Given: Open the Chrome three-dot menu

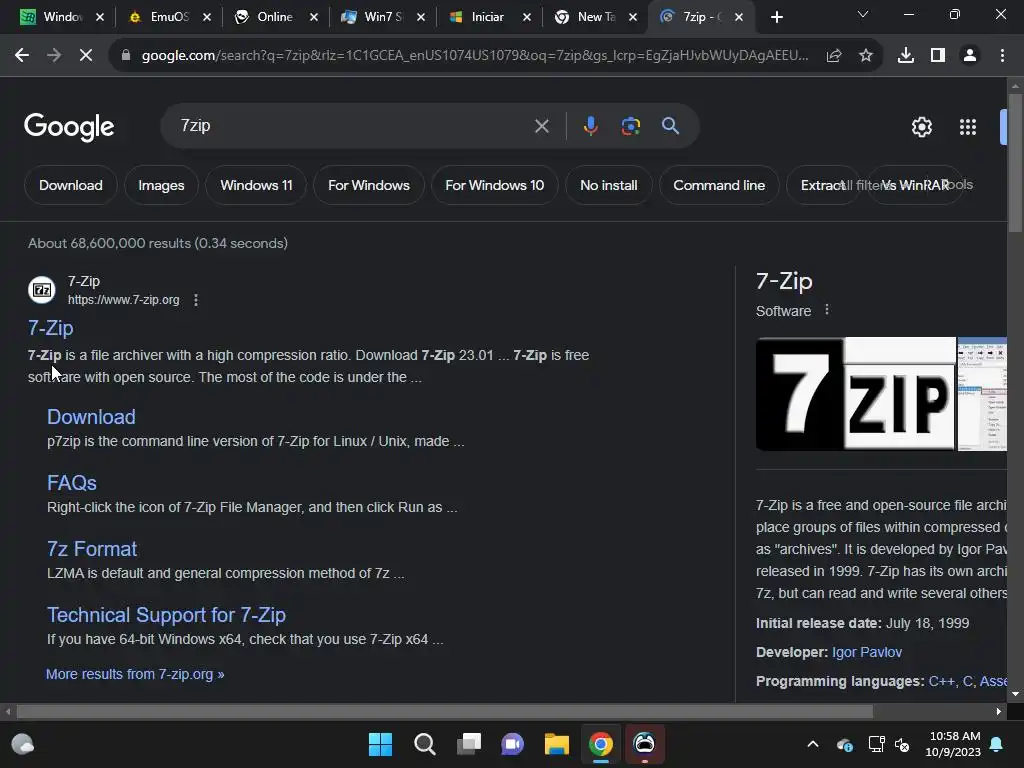Looking at the screenshot, I should (x=1002, y=56).
